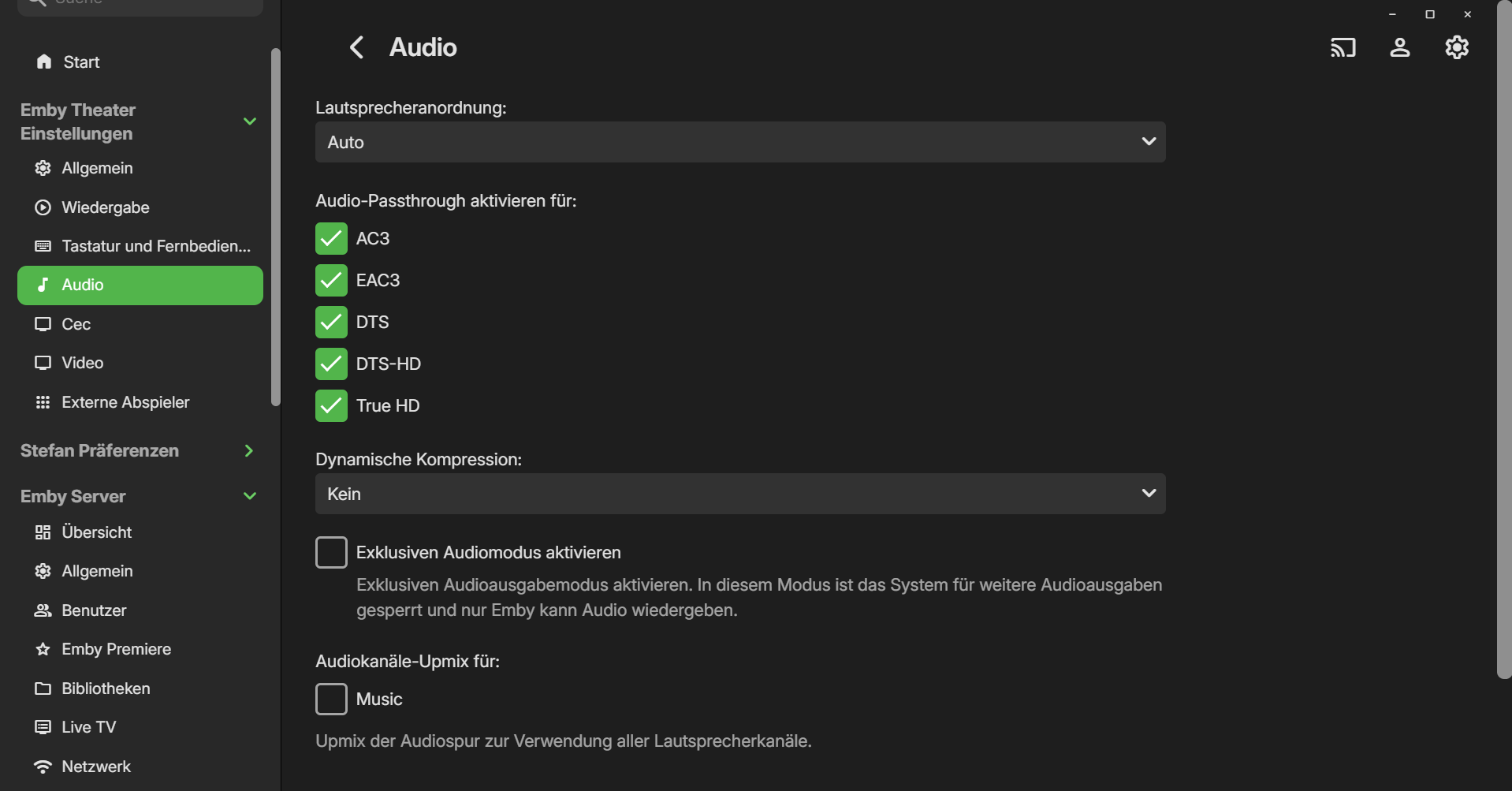The image size is (1512, 791).
Task: Open the cast to device icon
Action: (1343, 47)
